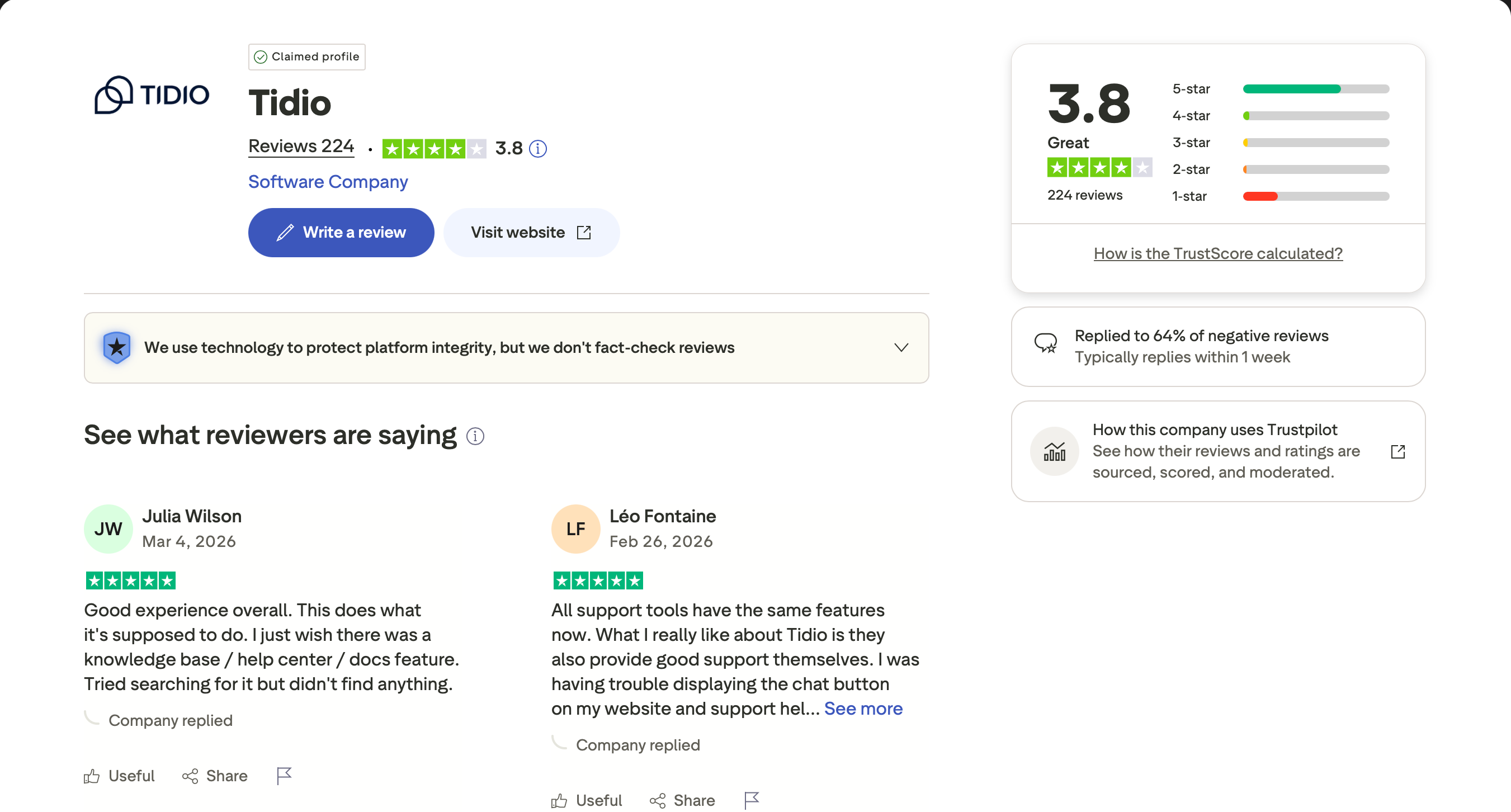Open the Software Company category link
Screen dimensions: 1511x812
click(x=328, y=182)
